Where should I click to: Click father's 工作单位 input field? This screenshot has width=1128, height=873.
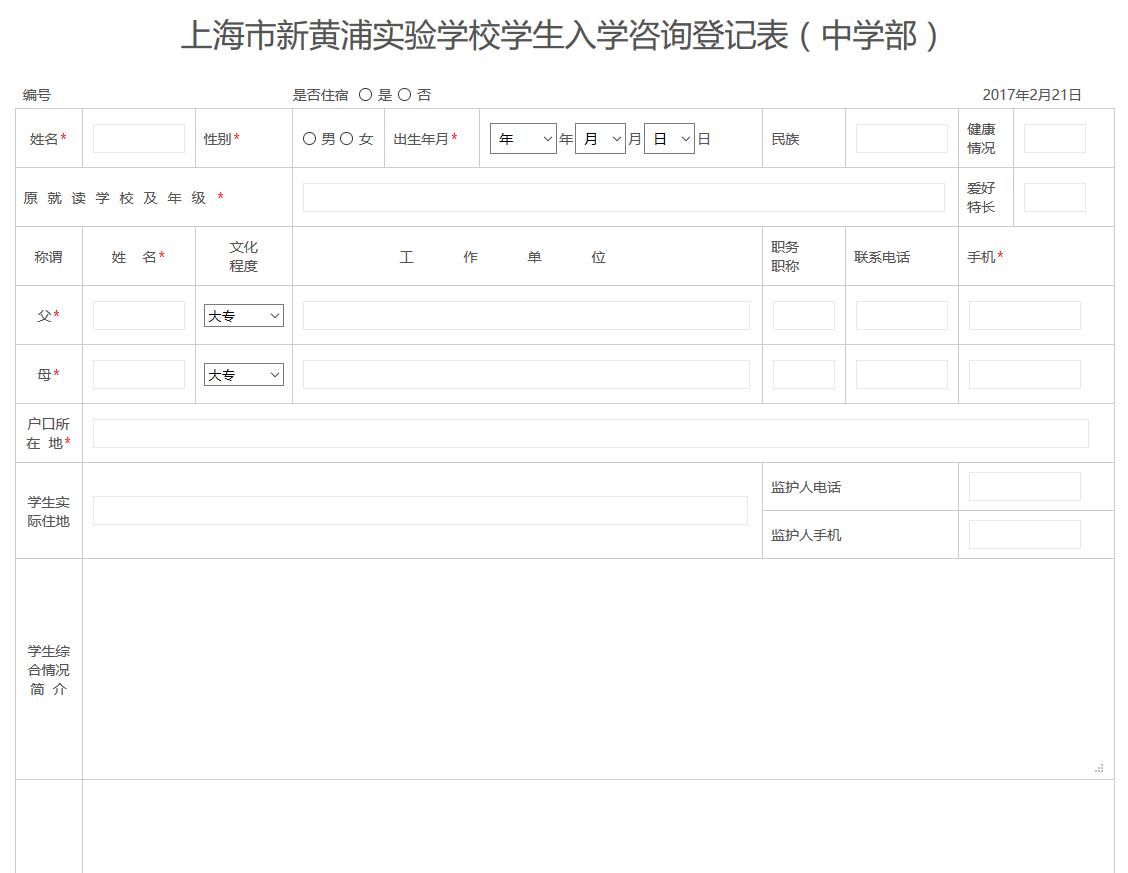click(x=527, y=316)
